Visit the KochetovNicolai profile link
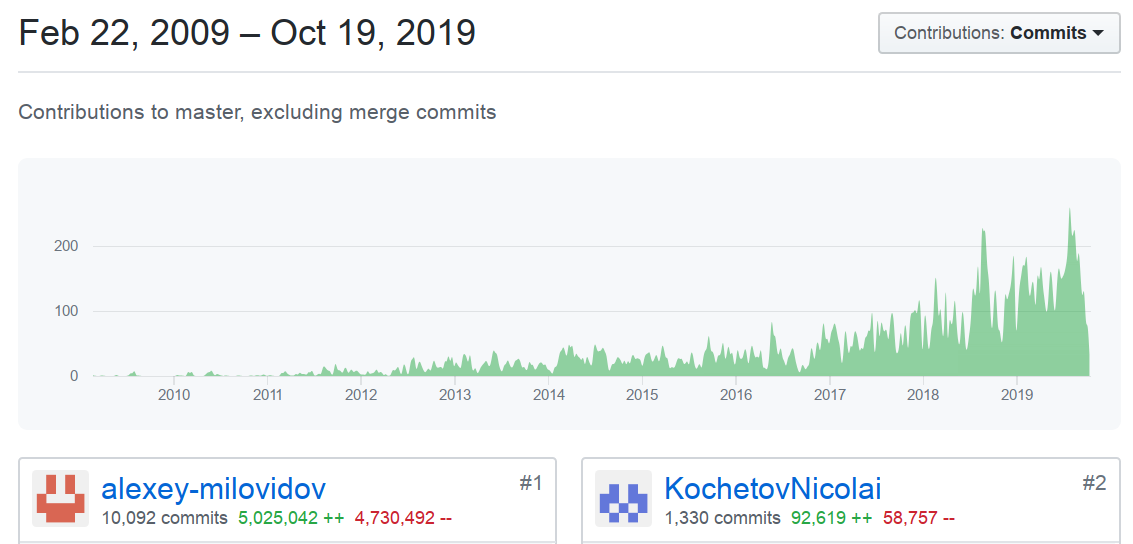 click(772, 489)
